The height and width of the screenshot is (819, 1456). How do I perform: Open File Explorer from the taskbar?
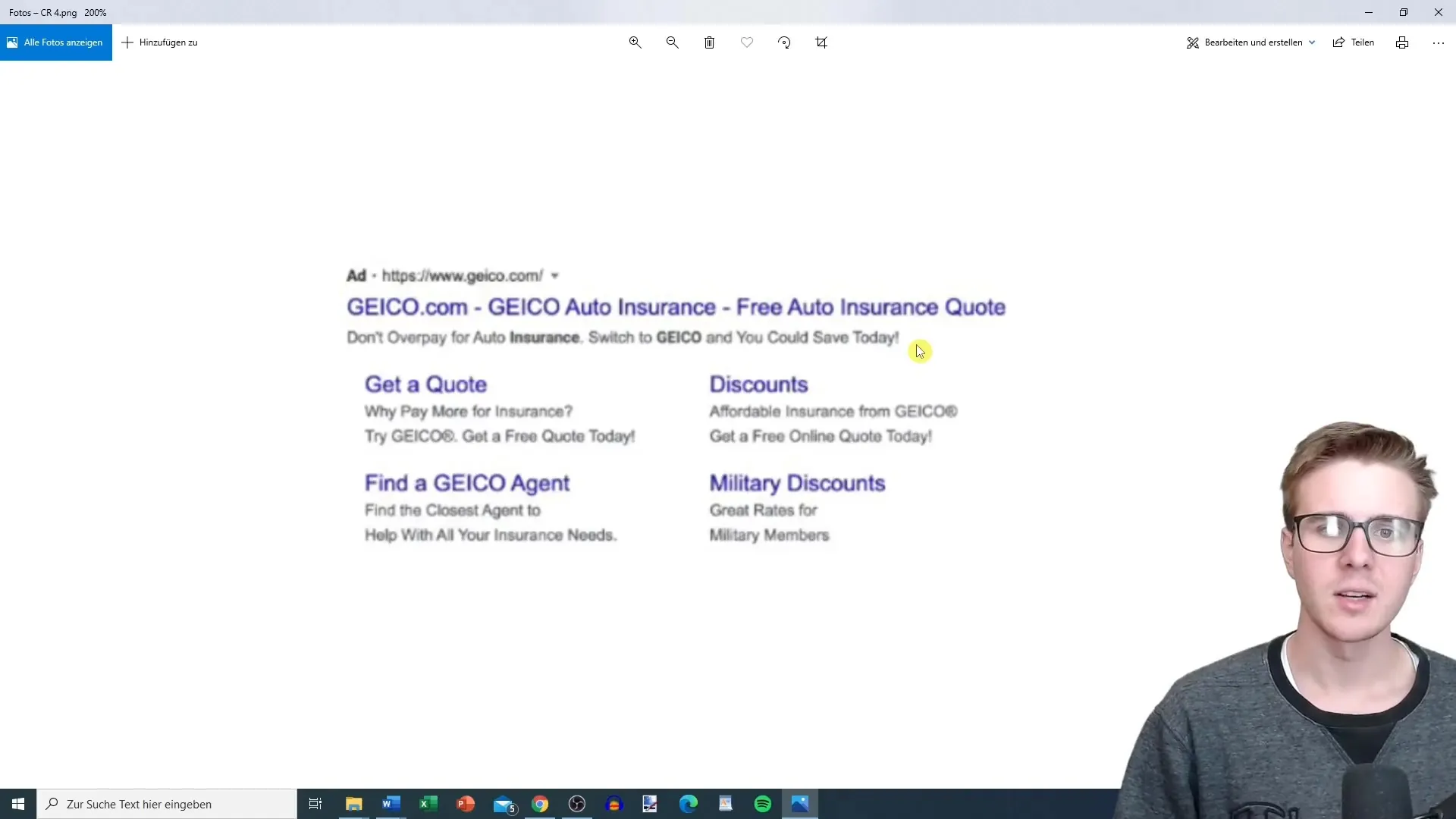pos(353,804)
